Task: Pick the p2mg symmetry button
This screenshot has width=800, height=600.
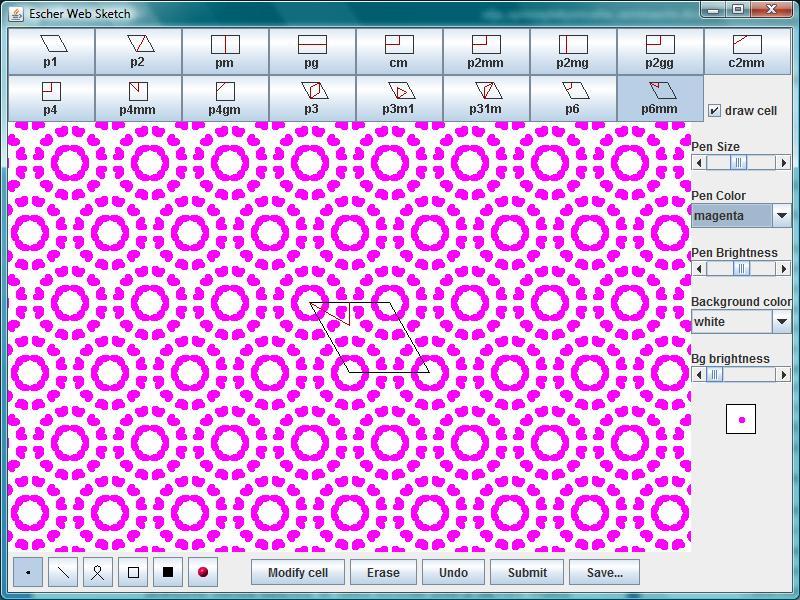Action: (x=573, y=52)
